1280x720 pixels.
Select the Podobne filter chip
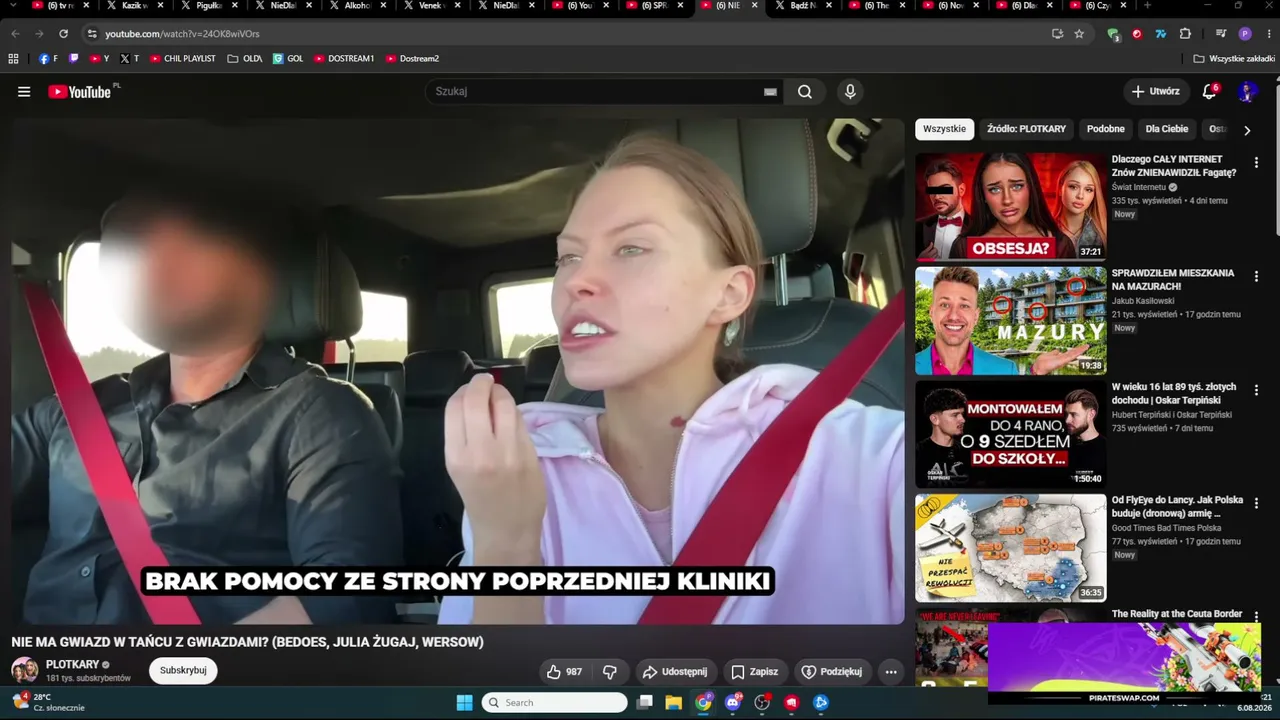click(x=1105, y=129)
